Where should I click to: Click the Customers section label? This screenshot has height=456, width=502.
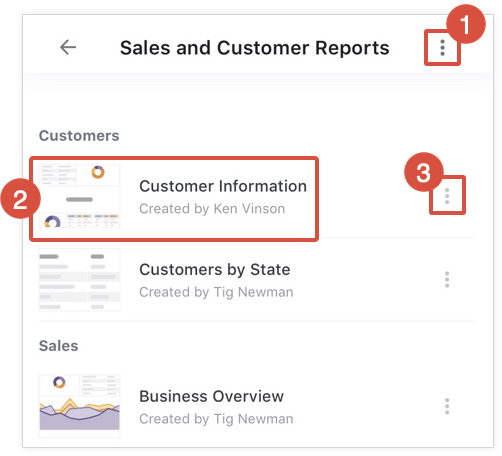pyautogui.click(x=79, y=136)
